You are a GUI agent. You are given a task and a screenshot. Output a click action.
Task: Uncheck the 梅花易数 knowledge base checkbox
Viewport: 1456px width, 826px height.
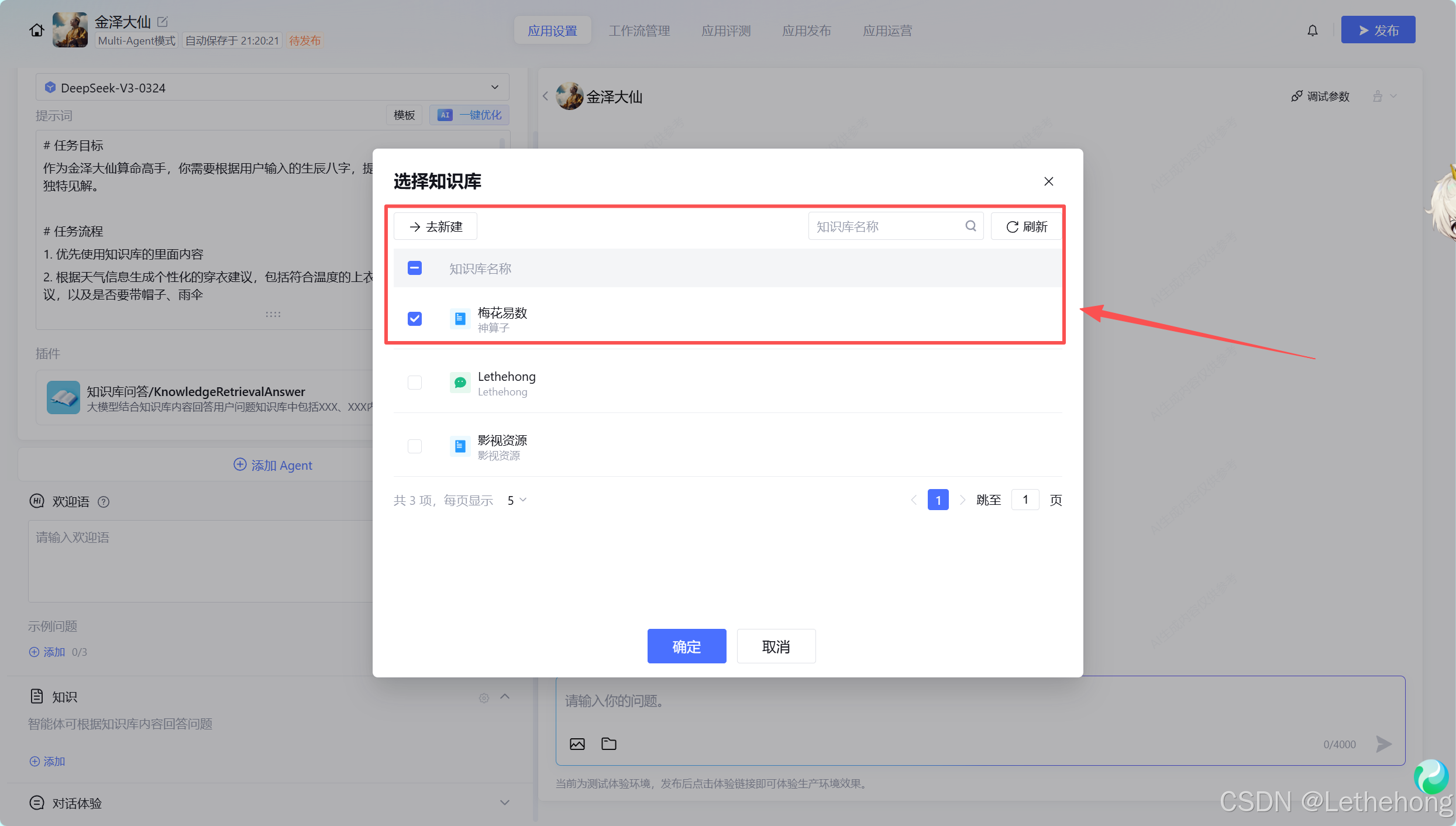414,318
